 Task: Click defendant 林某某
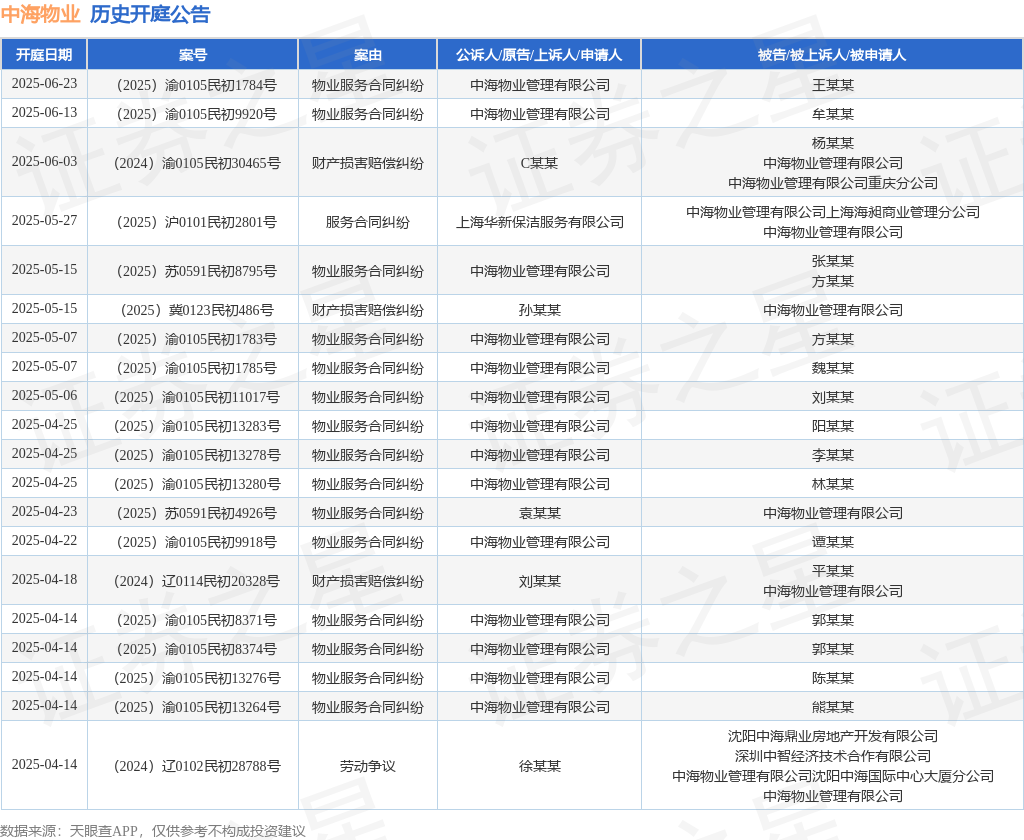833,483
